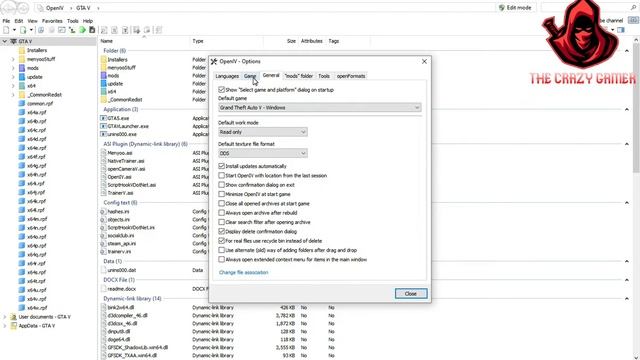
Task: Click the blank new-file toolbar icon
Action: pyautogui.click(x=6, y=30)
